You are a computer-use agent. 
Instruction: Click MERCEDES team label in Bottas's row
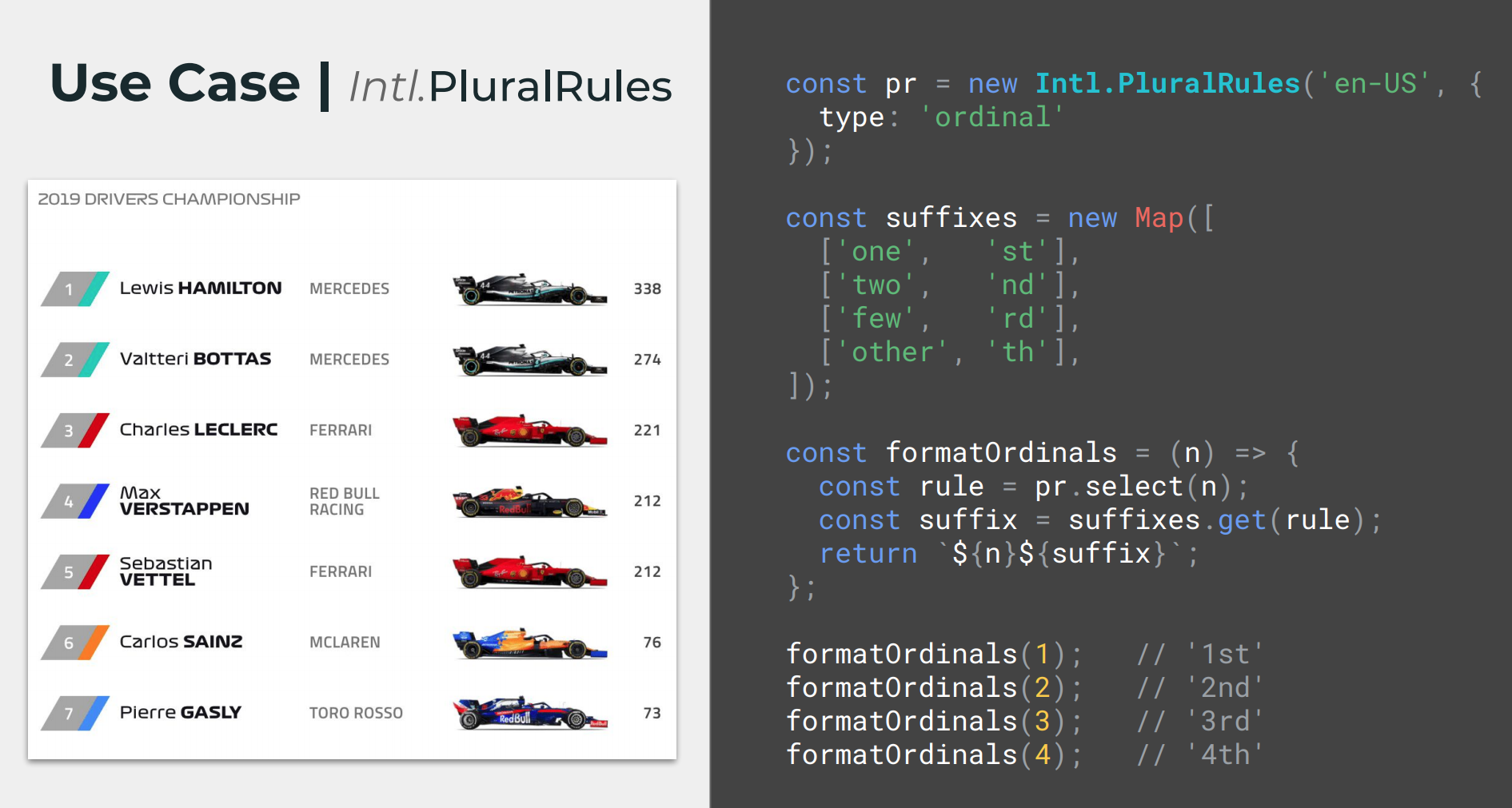[349, 360]
